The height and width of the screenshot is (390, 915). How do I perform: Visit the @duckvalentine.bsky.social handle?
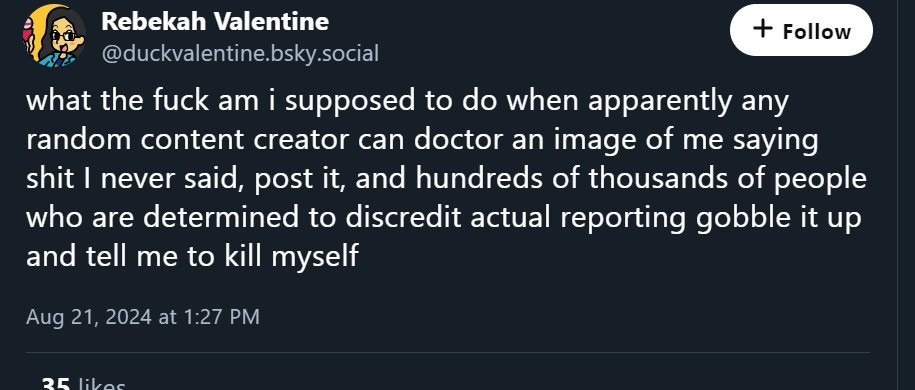pos(240,54)
